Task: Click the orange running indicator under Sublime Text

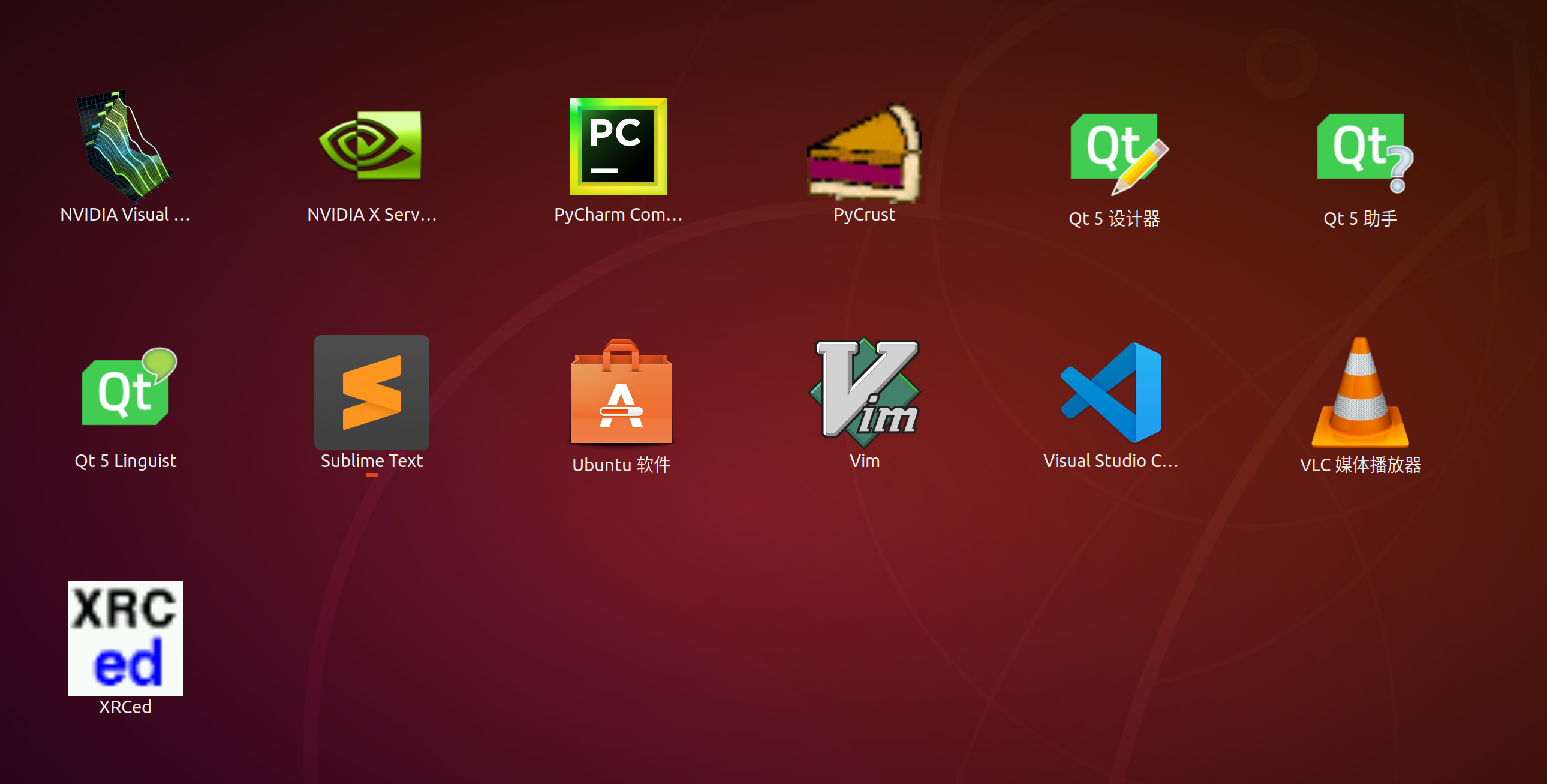Action: (x=371, y=474)
